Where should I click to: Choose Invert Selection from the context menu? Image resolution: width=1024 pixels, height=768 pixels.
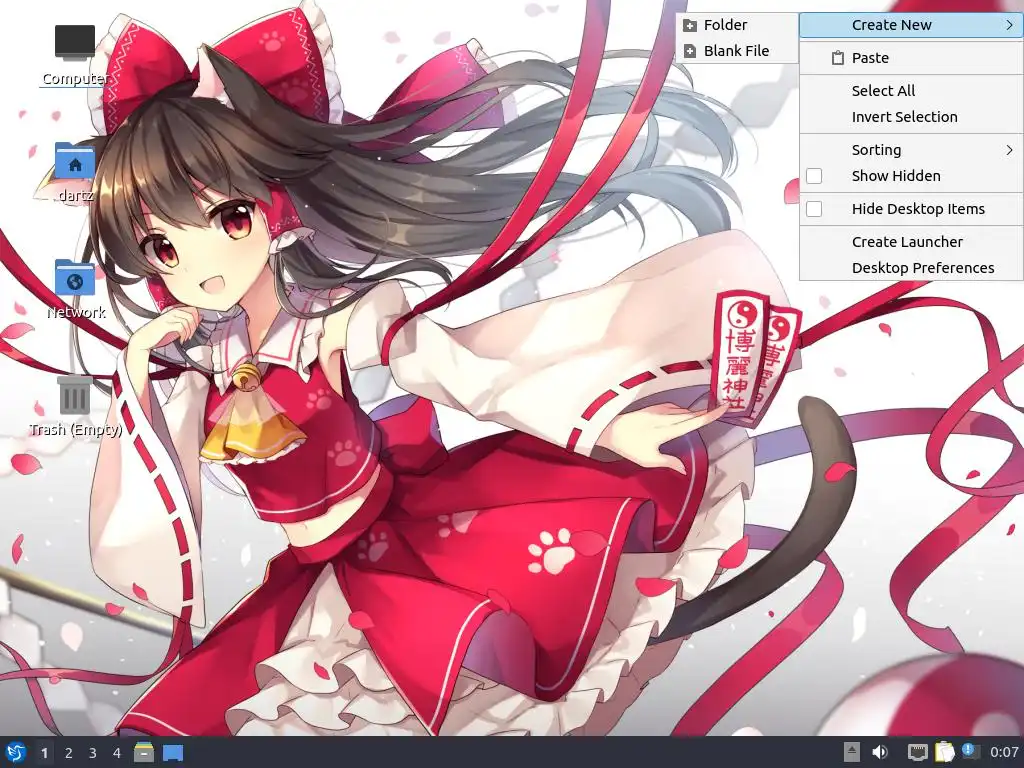coord(911,117)
